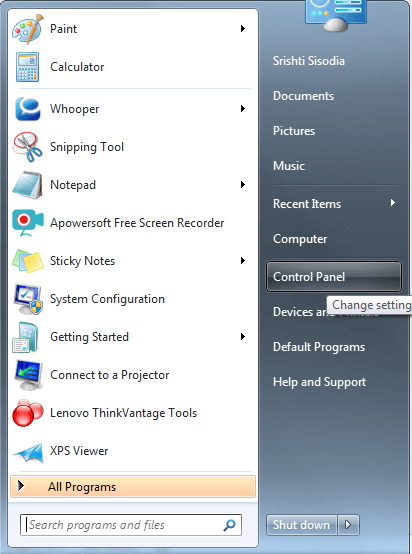Click XPS Viewer text label

tap(79, 451)
